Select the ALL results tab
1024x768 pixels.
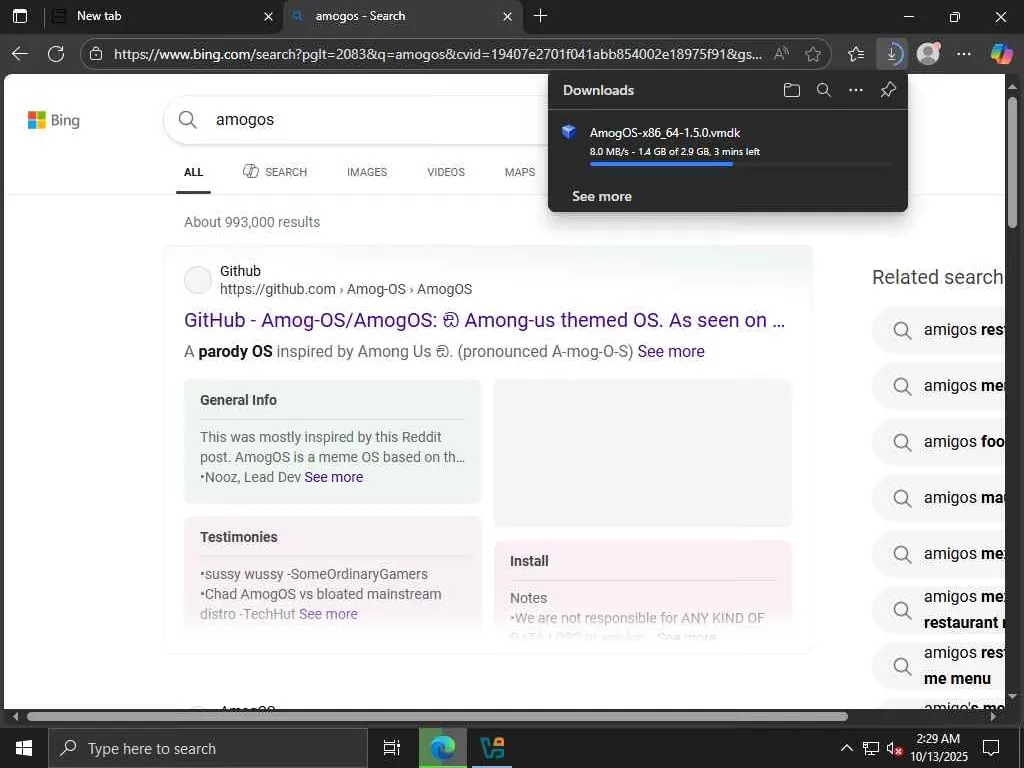tap(193, 172)
